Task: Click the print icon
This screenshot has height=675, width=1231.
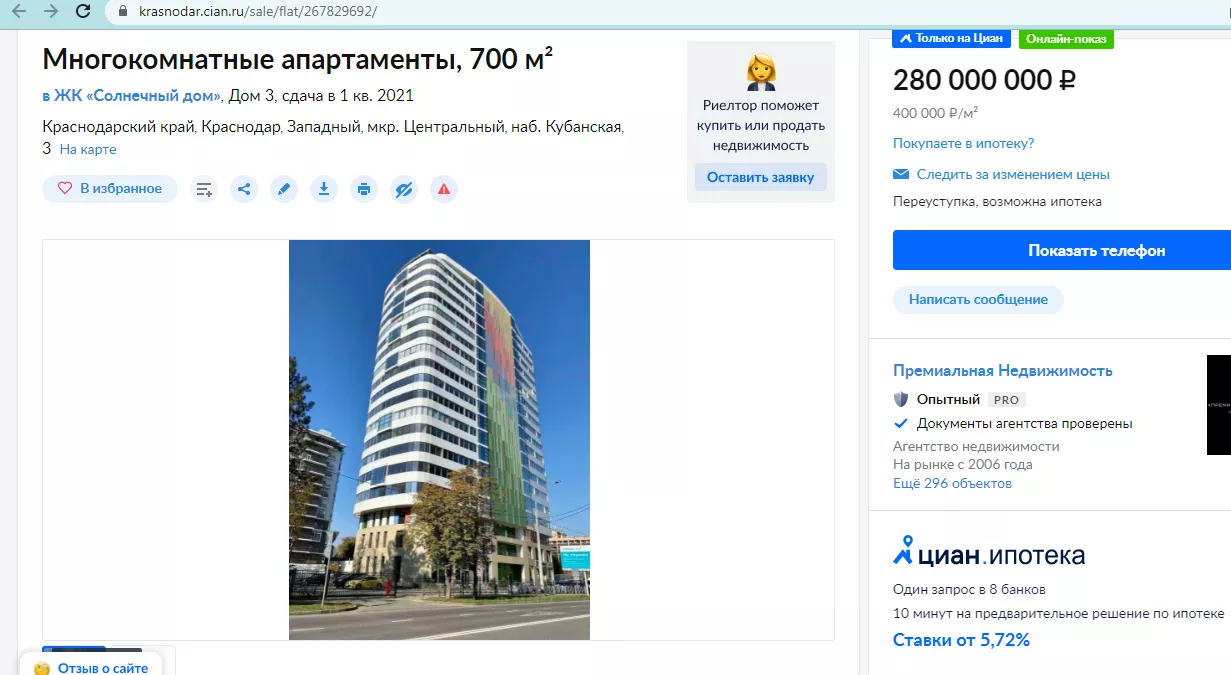Action: point(364,189)
